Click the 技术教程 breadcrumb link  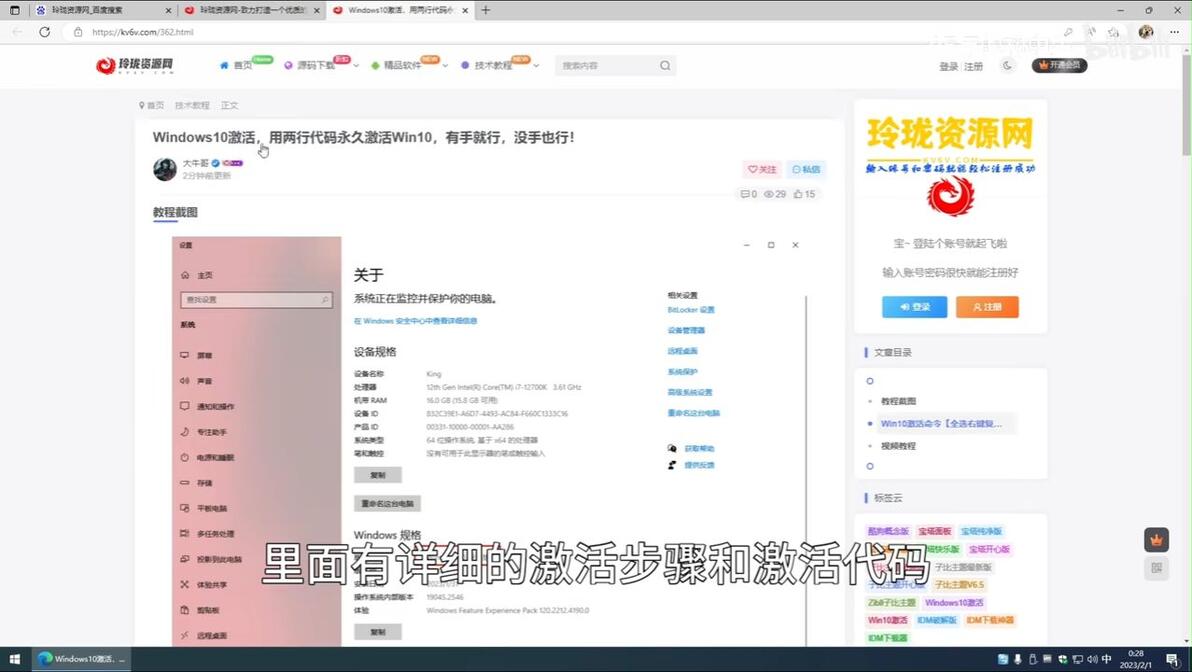192,106
